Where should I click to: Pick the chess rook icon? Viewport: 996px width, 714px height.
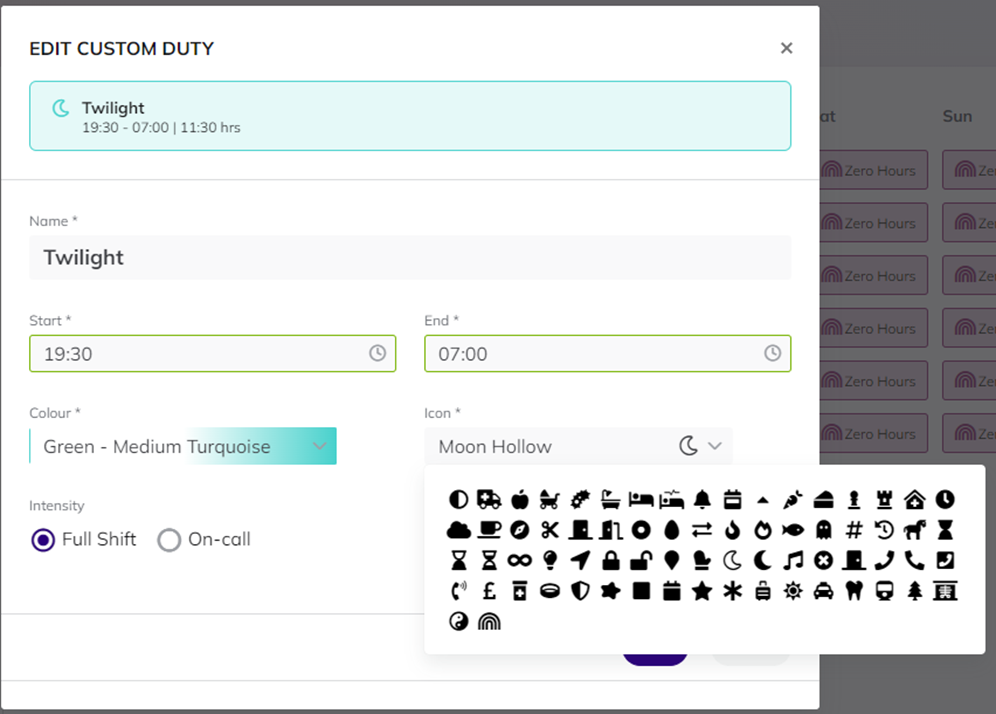tap(884, 500)
